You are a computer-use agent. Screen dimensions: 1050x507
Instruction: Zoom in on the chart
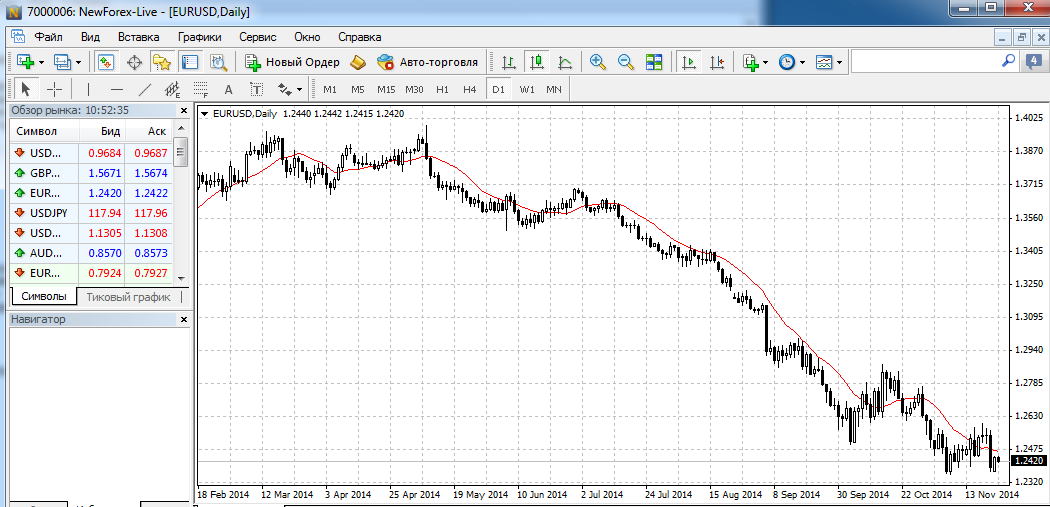(598, 62)
